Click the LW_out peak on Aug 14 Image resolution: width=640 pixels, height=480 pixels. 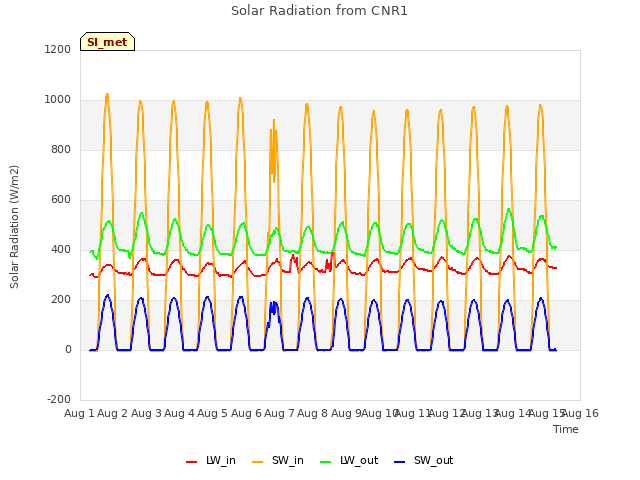point(509,210)
